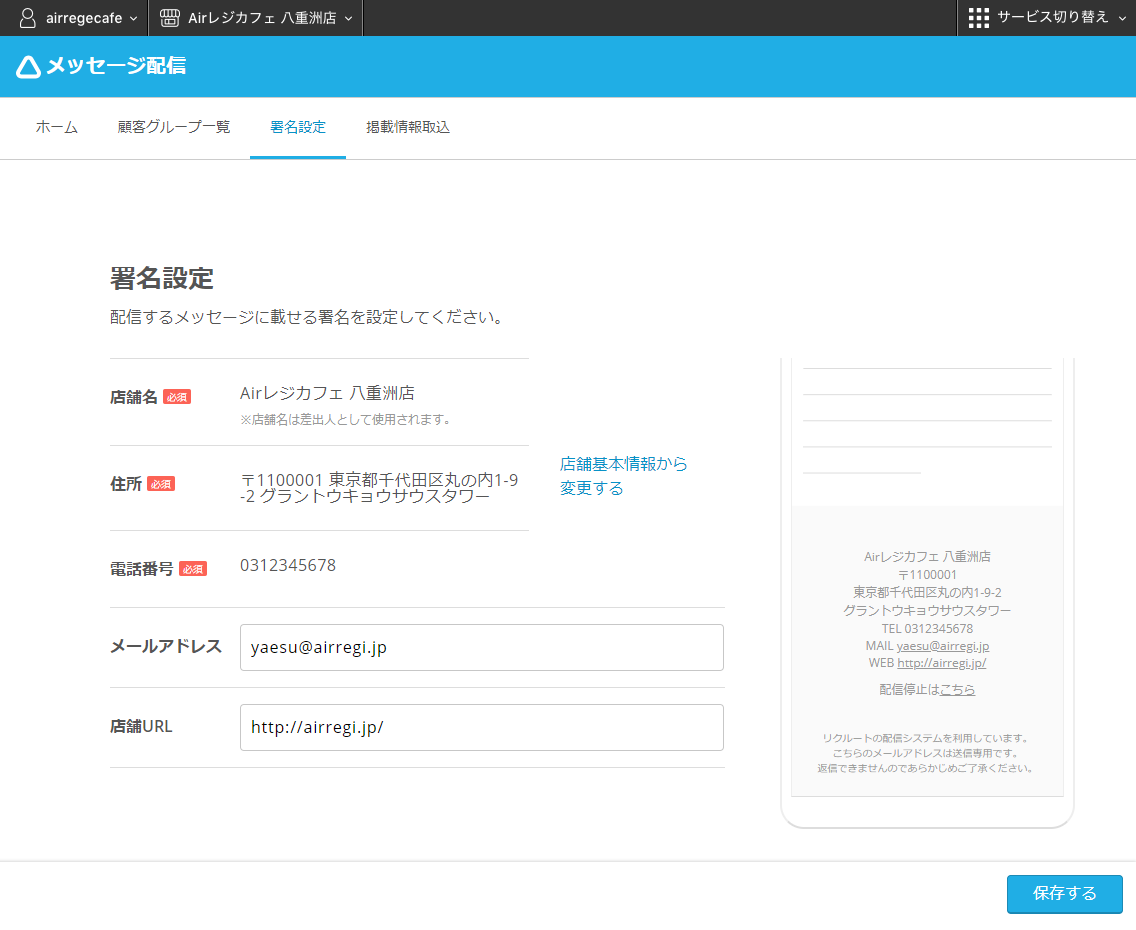Click the 保存する button
The height and width of the screenshot is (930, 1136).
coord(1064,894)
